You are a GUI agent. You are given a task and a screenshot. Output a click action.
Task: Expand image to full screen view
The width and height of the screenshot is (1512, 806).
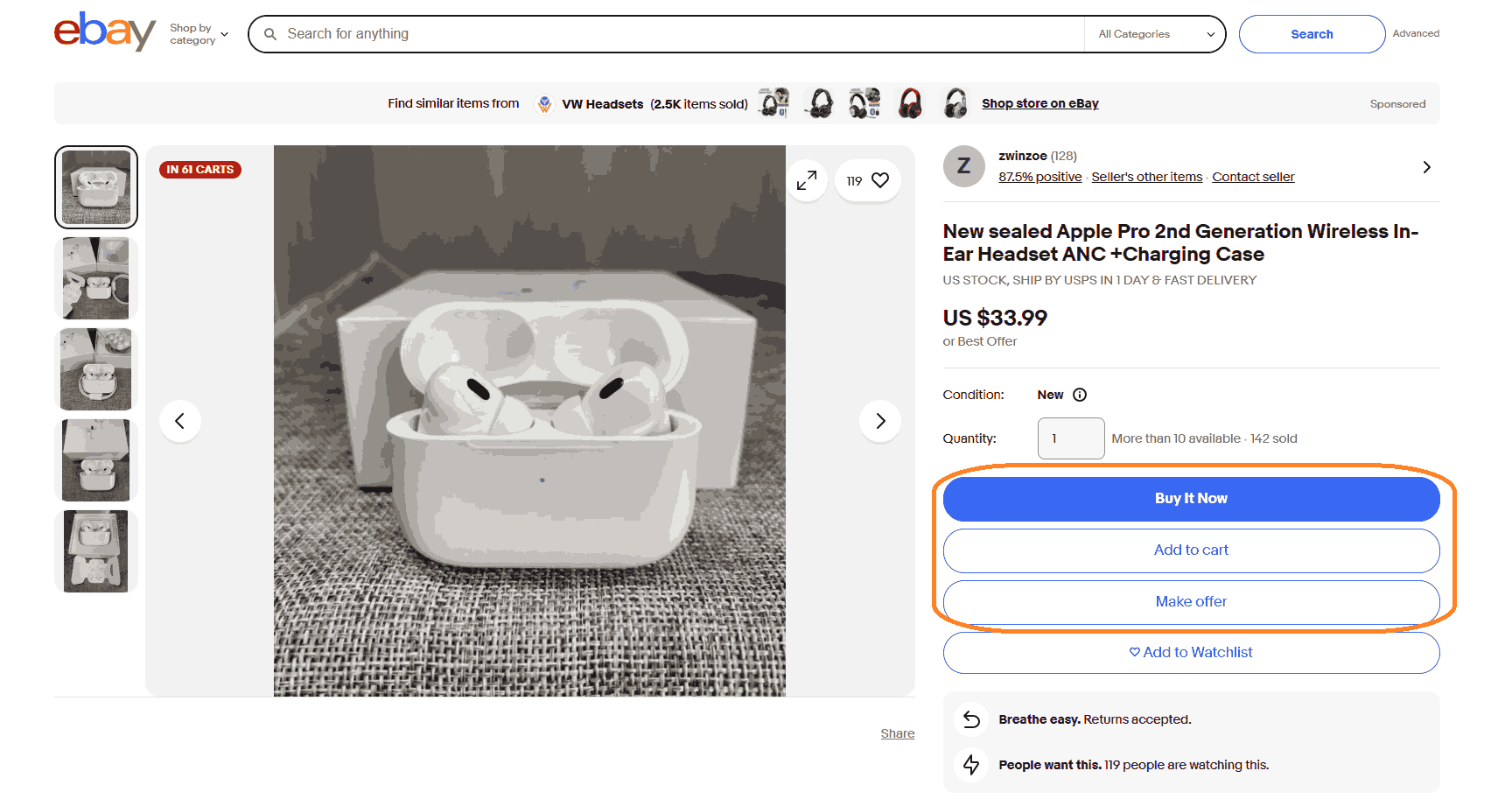[x=807, y=180]
